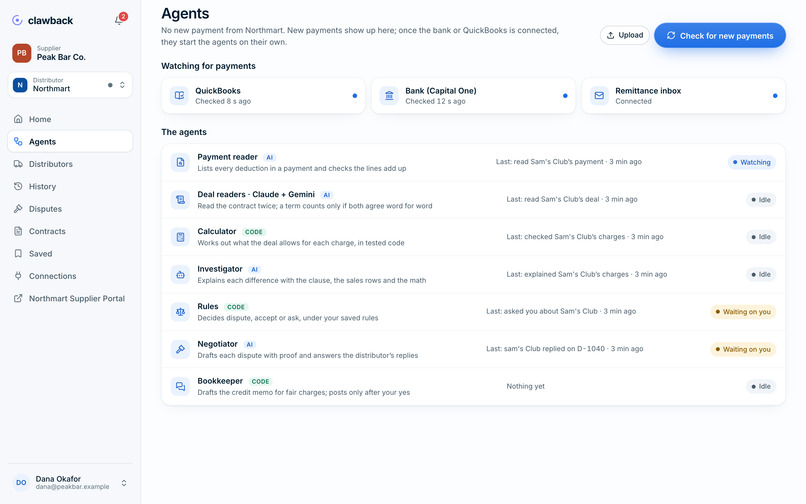Click the History clock icon
The height and width of the screenshot is (504, 806).
click(18, 186)
